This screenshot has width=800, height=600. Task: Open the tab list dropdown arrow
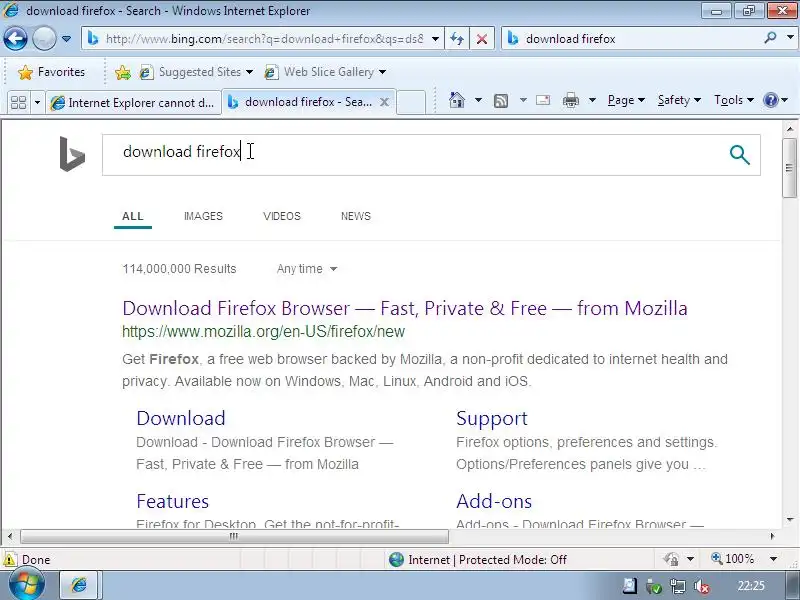tap(37, 103)
